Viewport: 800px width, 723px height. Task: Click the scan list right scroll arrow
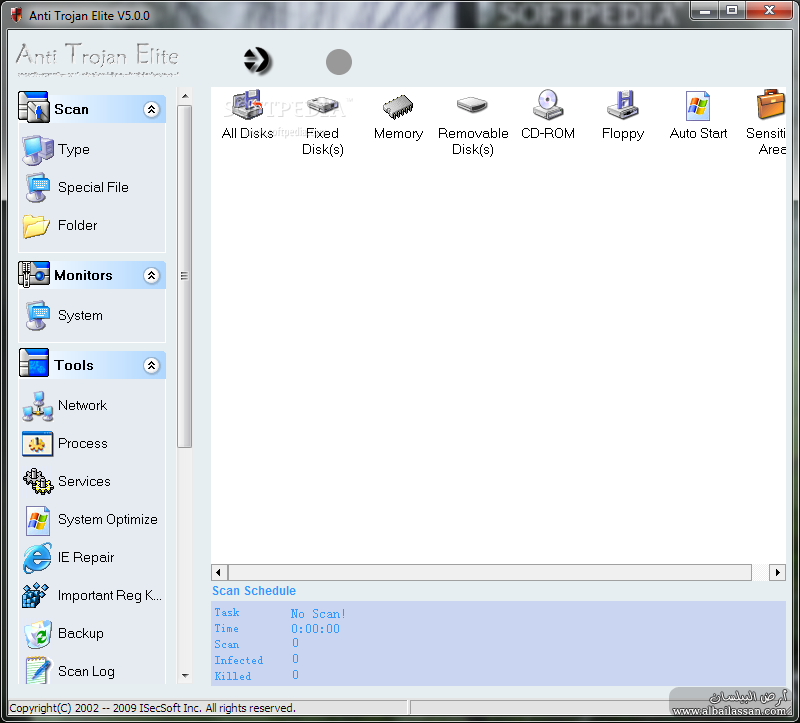click(x=777, y=572)
